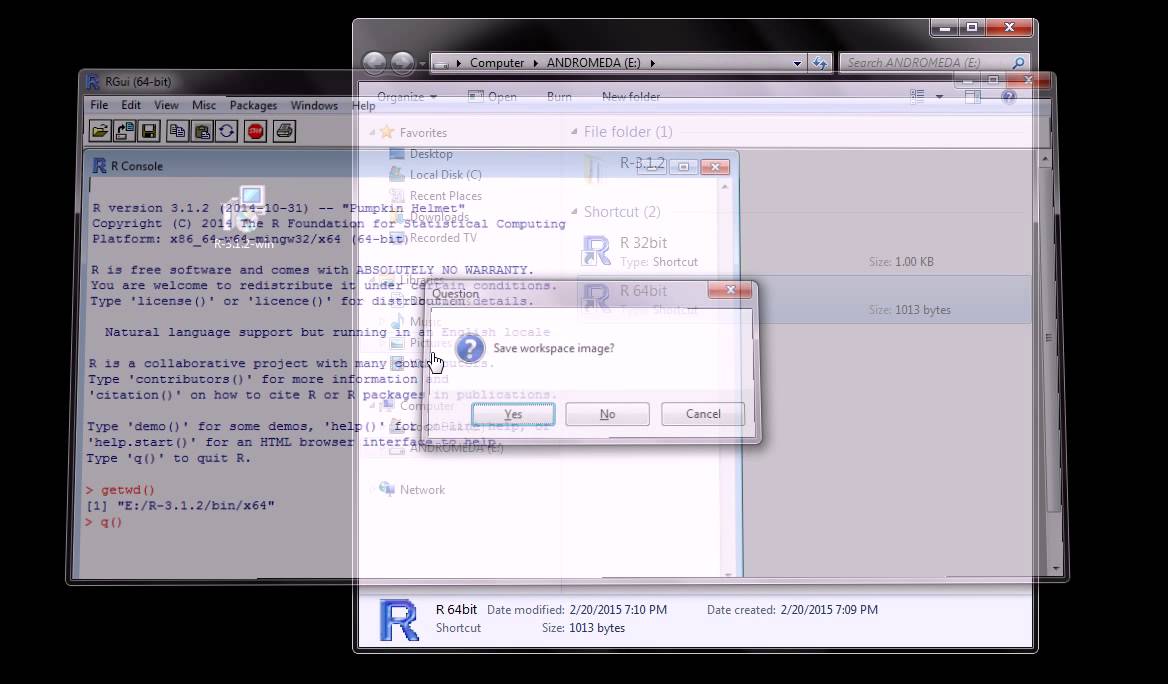This screenshot has width=1168, height=684.
Task: Open the View menu in RGui
Action: click(x=166, y=105)
